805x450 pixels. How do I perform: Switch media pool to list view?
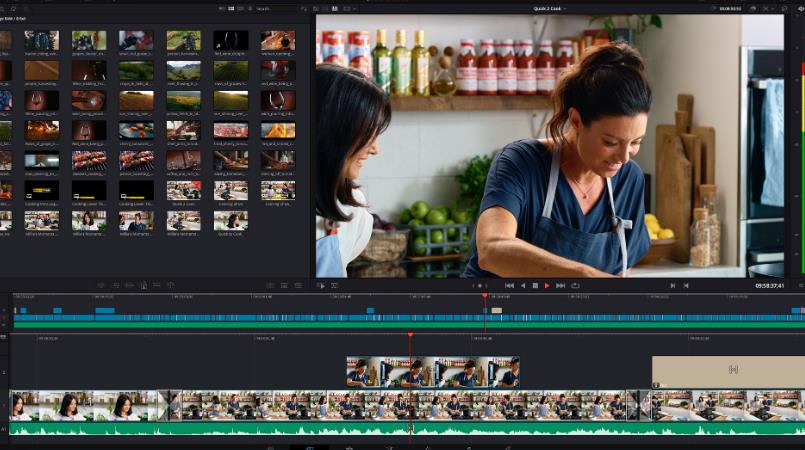pos(250,9)
